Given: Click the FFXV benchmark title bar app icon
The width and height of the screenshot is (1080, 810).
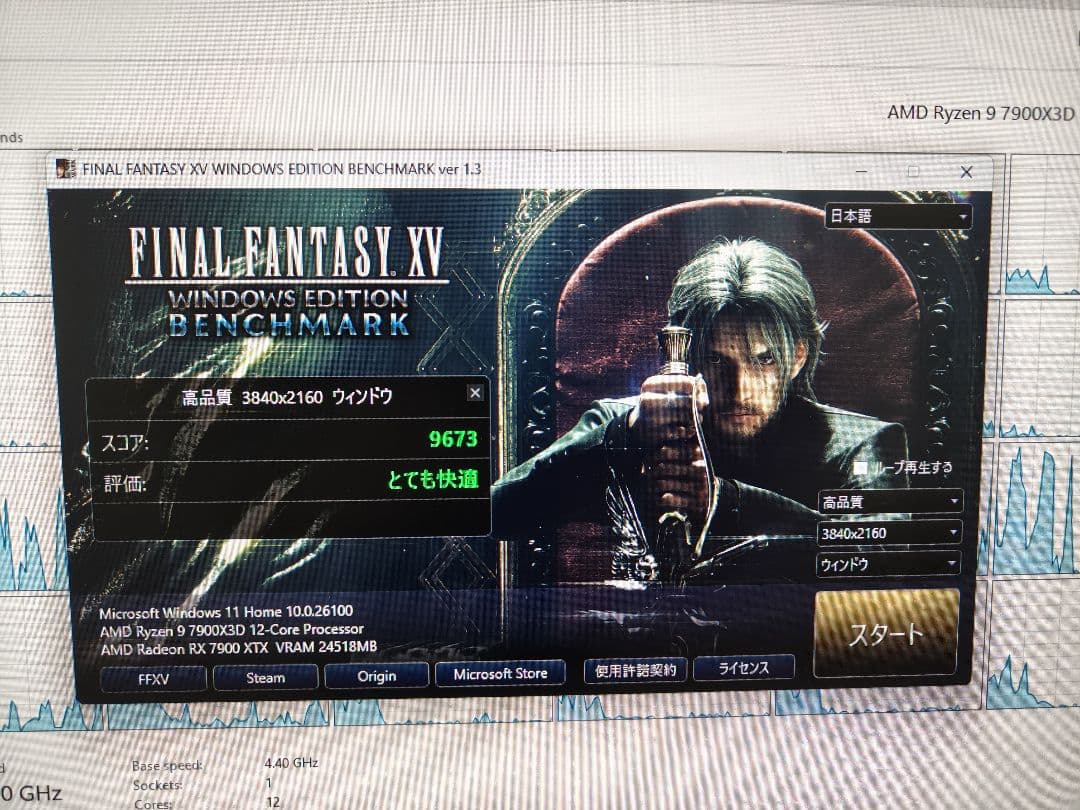Looking at the screenshot, I should 65,168.
